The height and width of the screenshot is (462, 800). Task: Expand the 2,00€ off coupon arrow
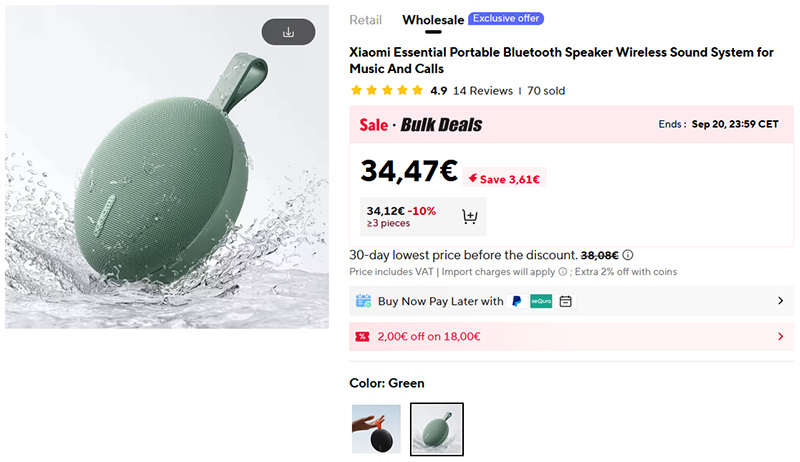780,337
